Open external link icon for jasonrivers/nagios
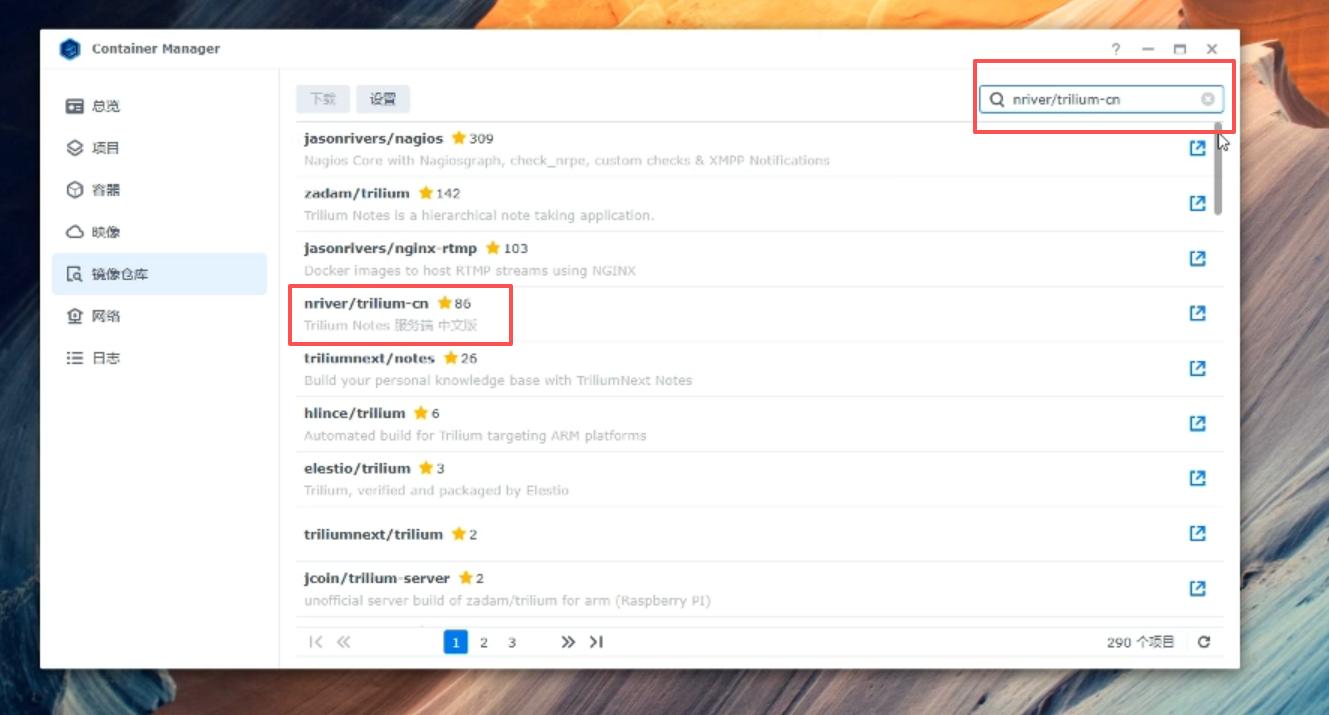 (1197, 148)
